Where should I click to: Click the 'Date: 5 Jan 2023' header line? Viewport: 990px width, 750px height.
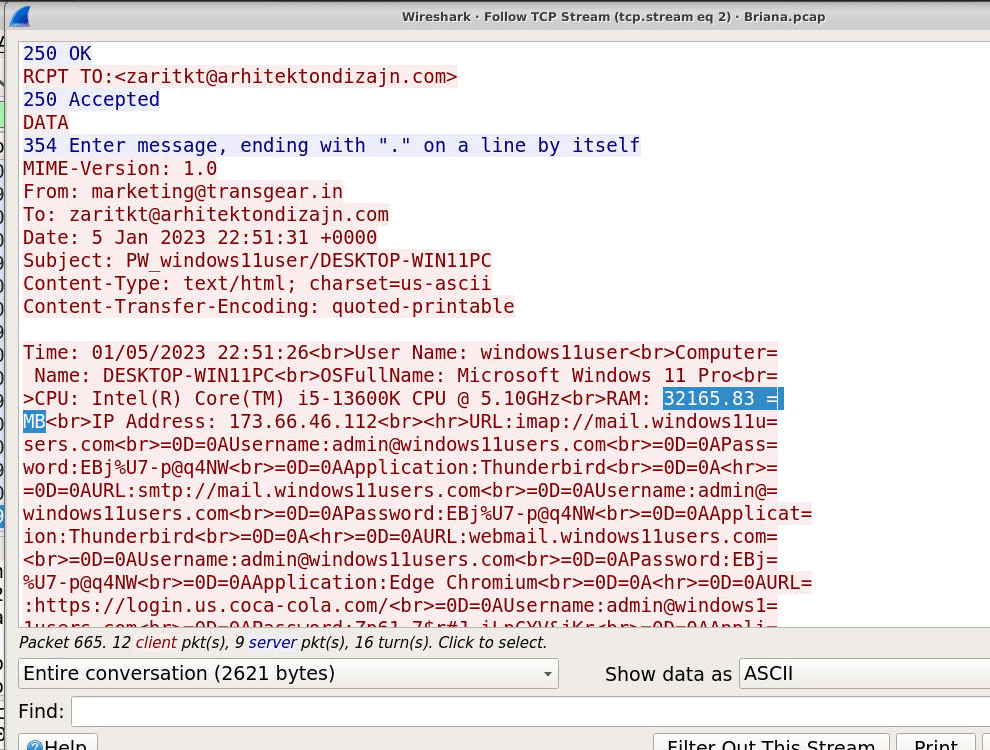[200, 237]
